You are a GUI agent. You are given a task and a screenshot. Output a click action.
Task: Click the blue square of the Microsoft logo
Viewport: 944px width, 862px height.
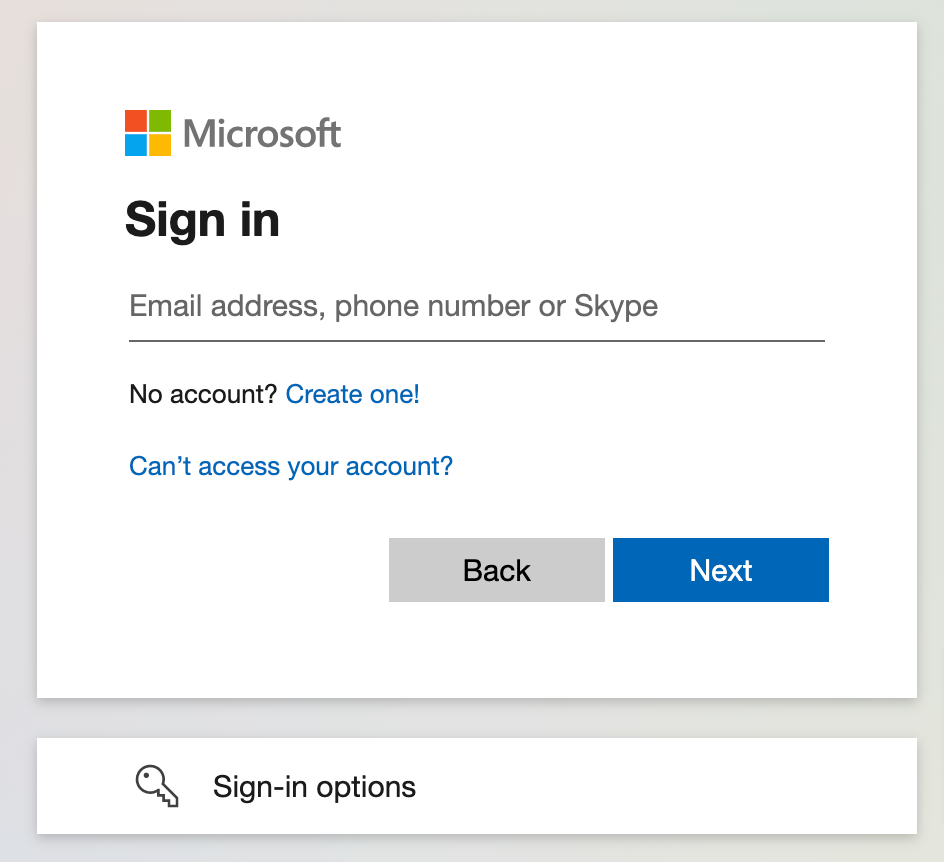point(136,145)
